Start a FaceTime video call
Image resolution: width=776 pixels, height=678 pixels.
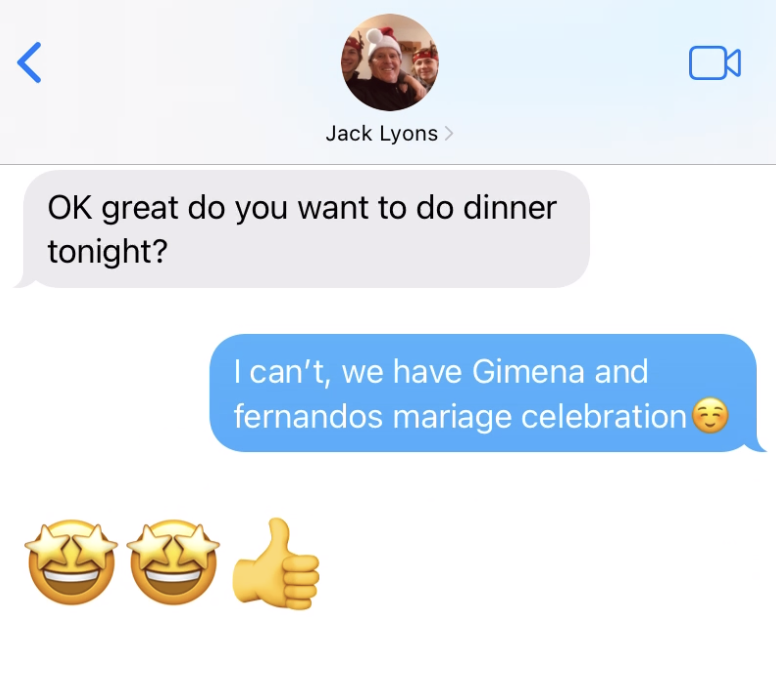coord(715,63)
